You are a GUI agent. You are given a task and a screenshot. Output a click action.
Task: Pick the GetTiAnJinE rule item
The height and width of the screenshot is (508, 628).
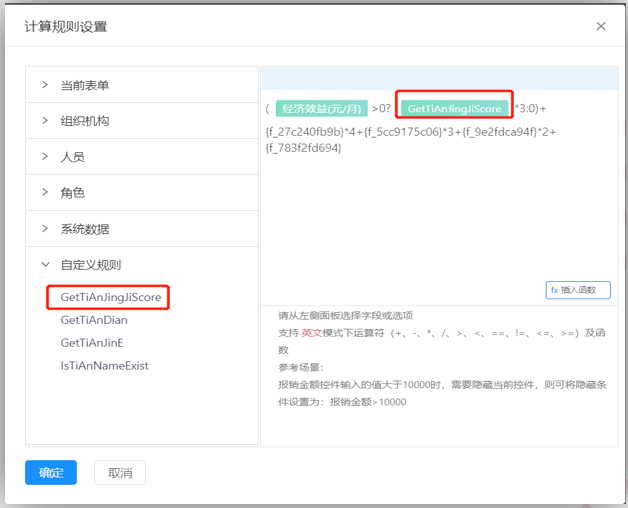coord(93,343)
